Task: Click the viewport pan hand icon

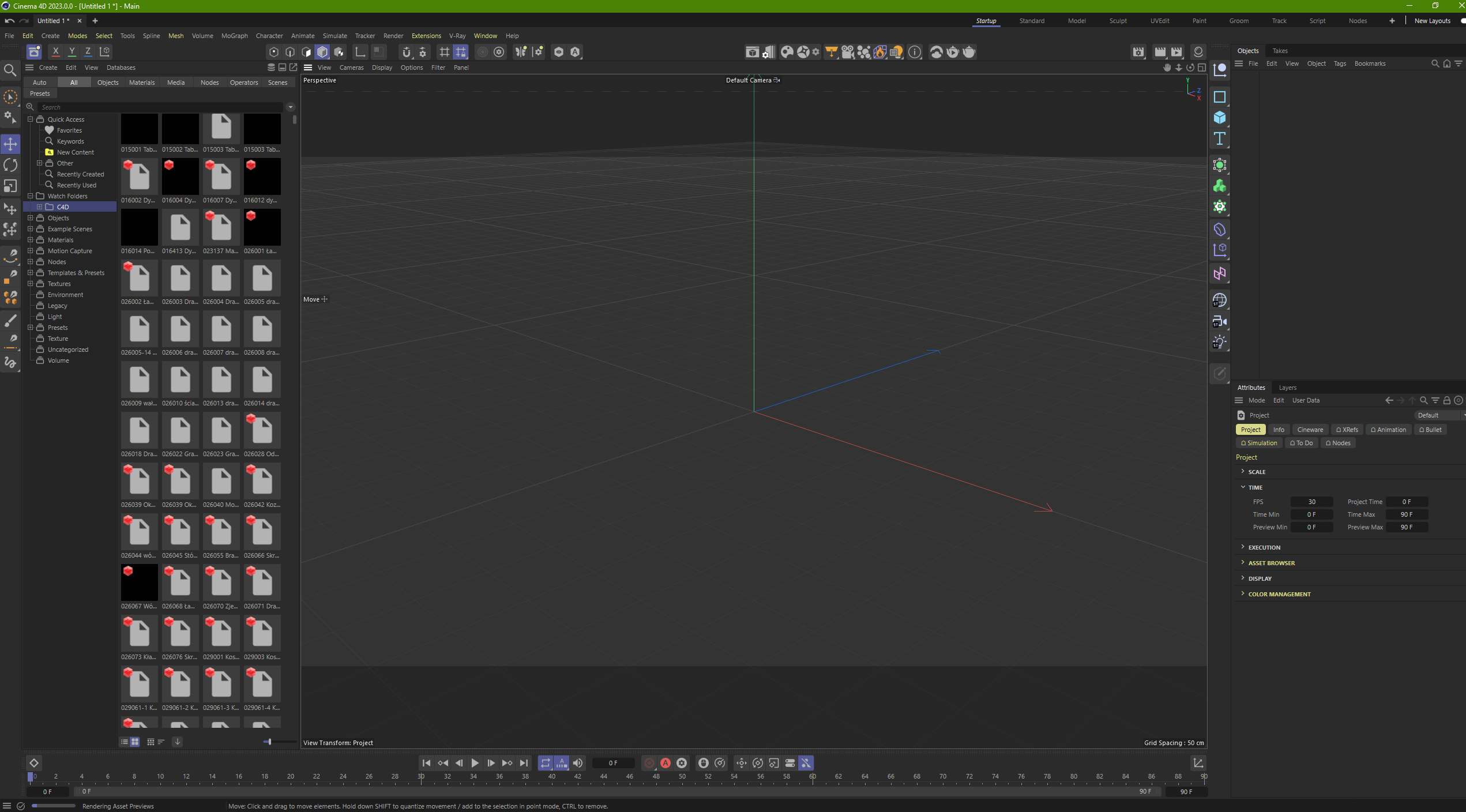Action: [x=1167, y=67]
